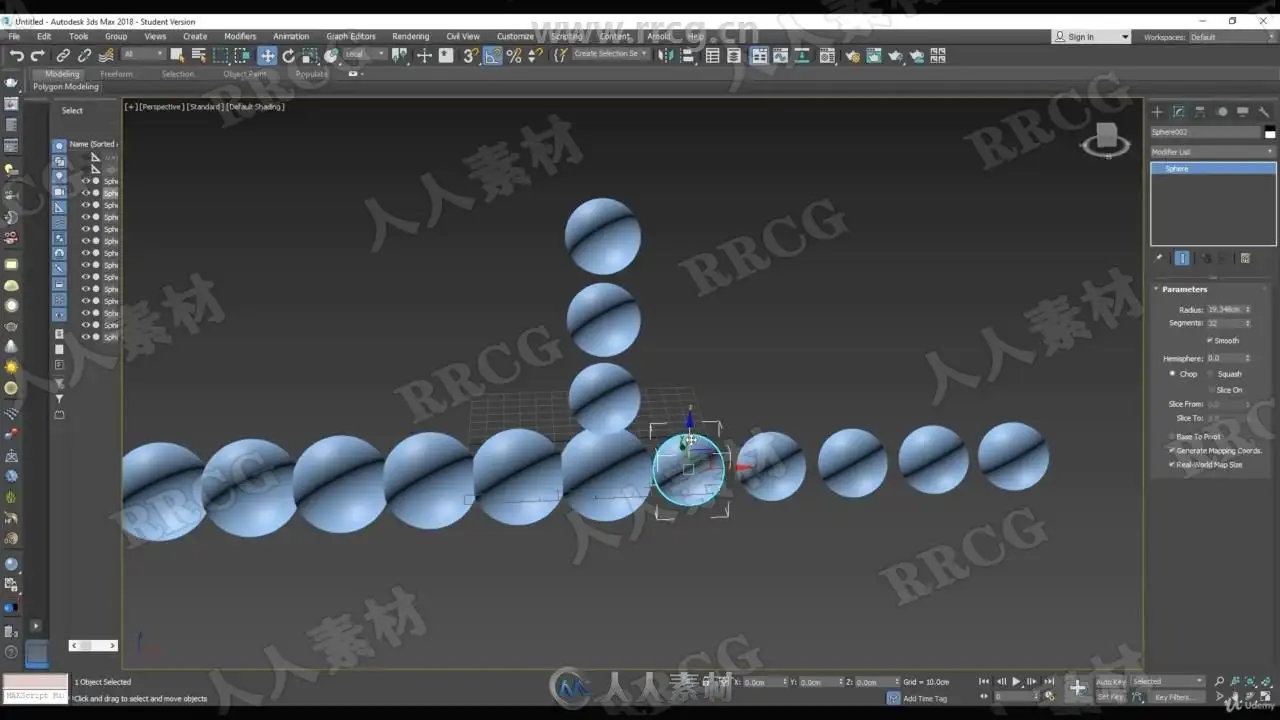Image resolution: width=1280 pixels, height=720 pixels.
Task: Open the Align tool
Action: (687, 56)
